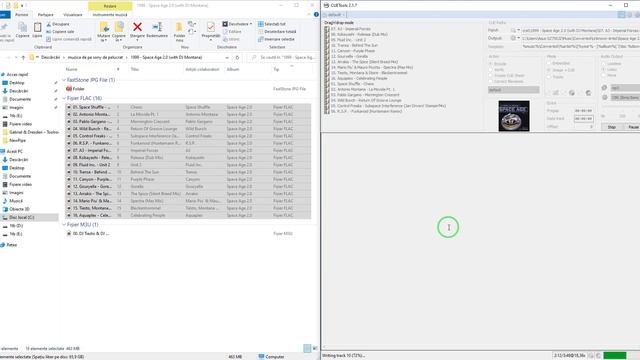Select 16. R.S.P. track in CUETools list

click(x=367, y=111)
